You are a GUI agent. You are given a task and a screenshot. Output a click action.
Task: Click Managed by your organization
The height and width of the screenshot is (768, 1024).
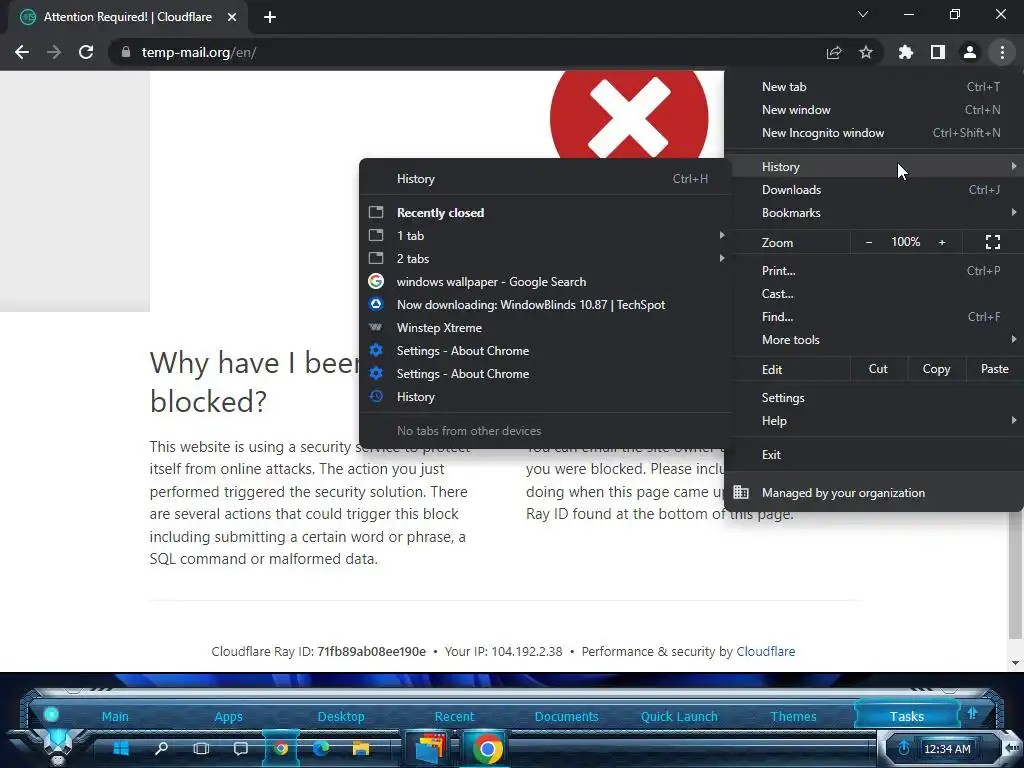pyautogui.click(x=874, y=493)
